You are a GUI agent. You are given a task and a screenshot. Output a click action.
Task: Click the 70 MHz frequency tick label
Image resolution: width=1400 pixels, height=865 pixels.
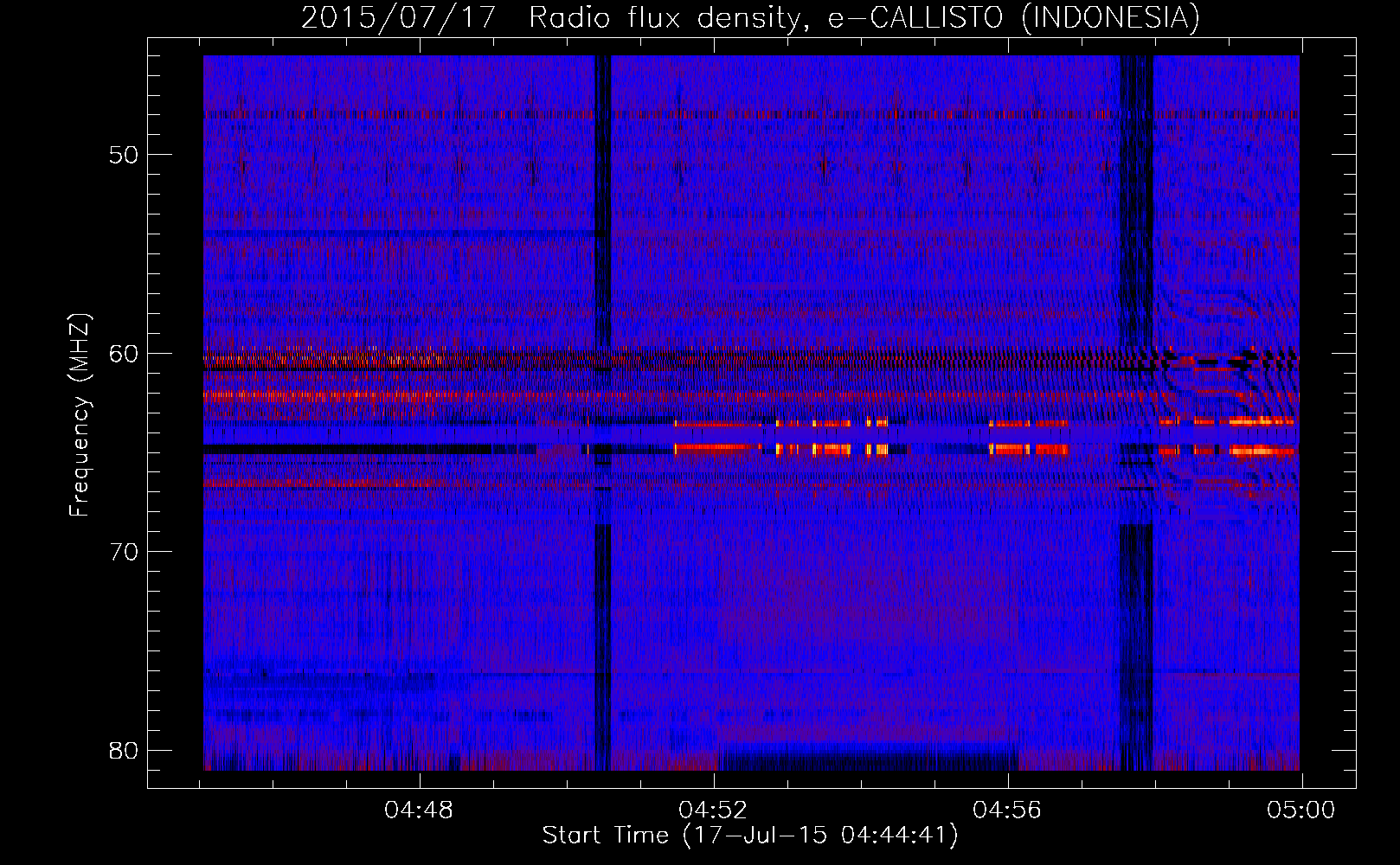coord(124,552)
